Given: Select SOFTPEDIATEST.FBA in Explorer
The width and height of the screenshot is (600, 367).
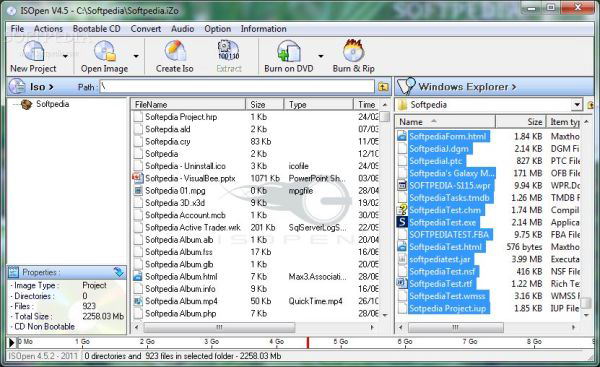Looking at the screenshot, I should click(449, 235).
